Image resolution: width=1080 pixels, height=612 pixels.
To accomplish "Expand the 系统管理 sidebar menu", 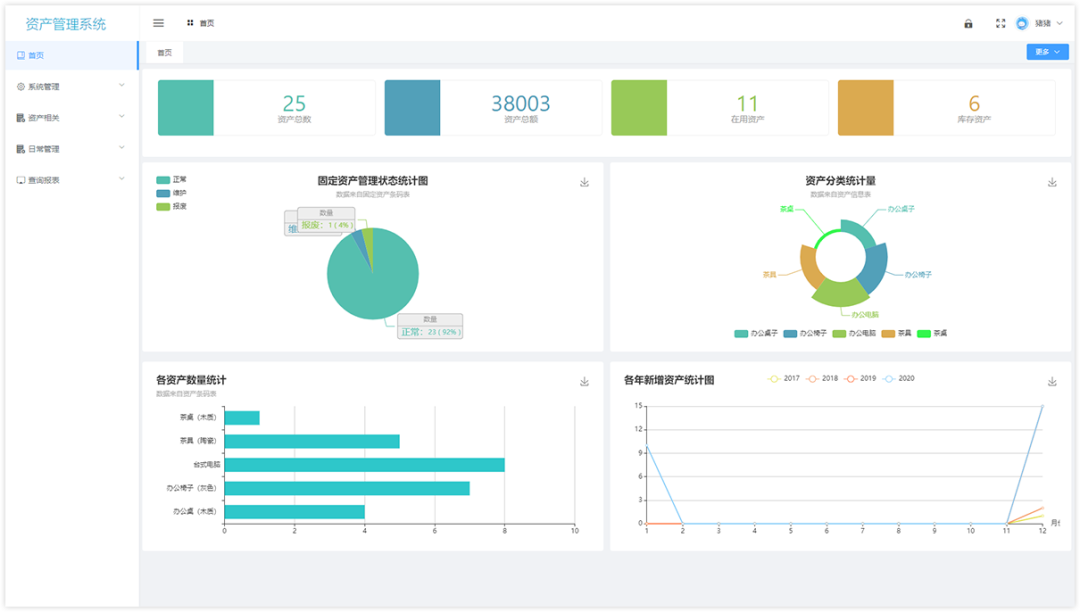I will tap(70, 87).
